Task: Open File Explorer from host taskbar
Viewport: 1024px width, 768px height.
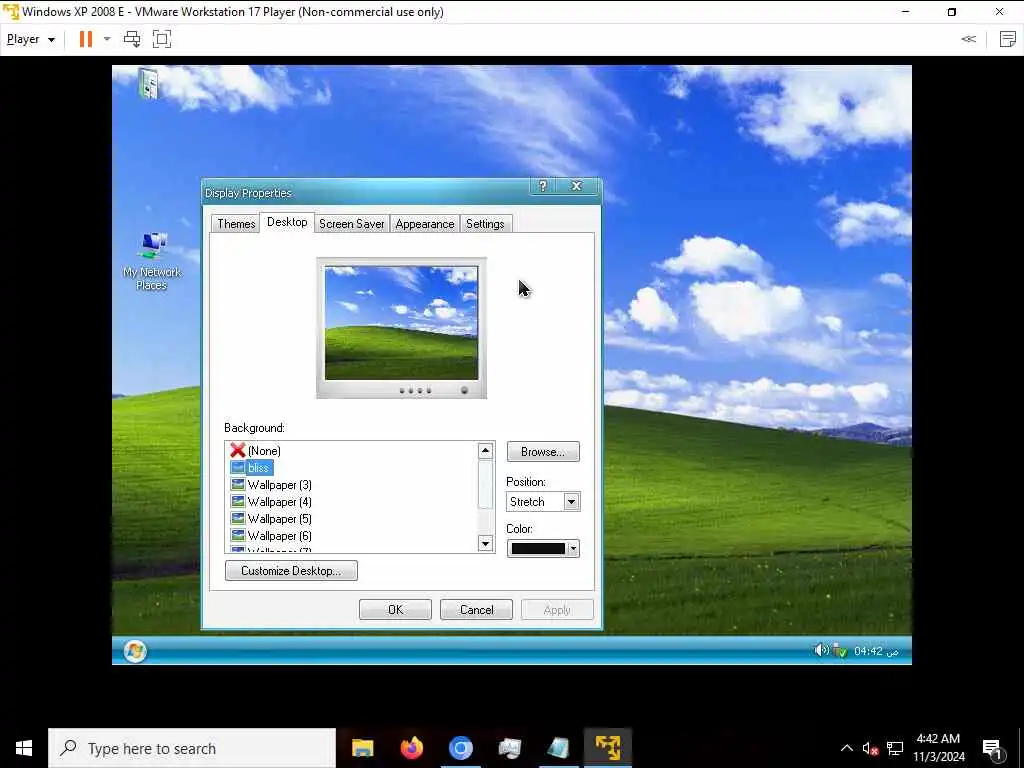Action: pos(362,748)
